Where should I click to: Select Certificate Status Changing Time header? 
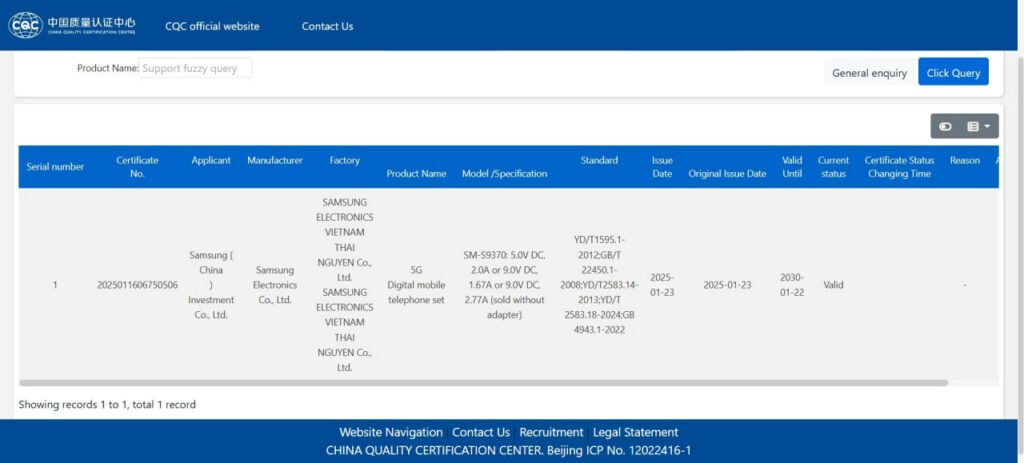click(899, 167)
